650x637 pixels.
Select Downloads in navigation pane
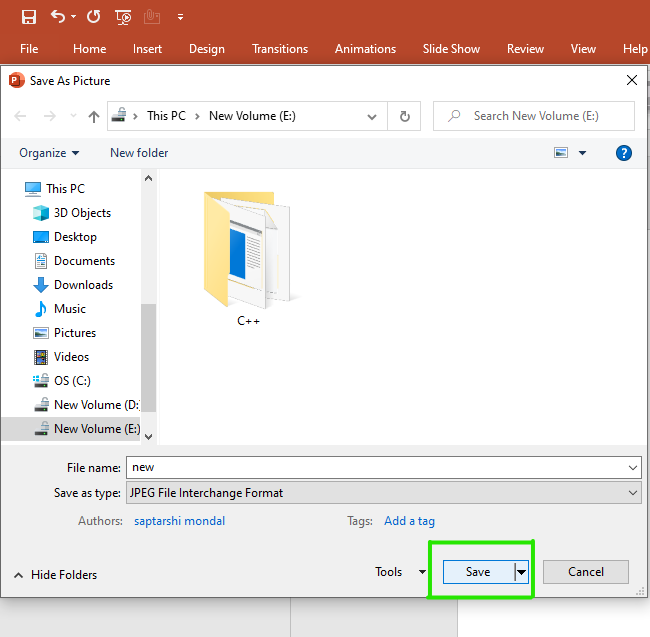pos(83,285)
